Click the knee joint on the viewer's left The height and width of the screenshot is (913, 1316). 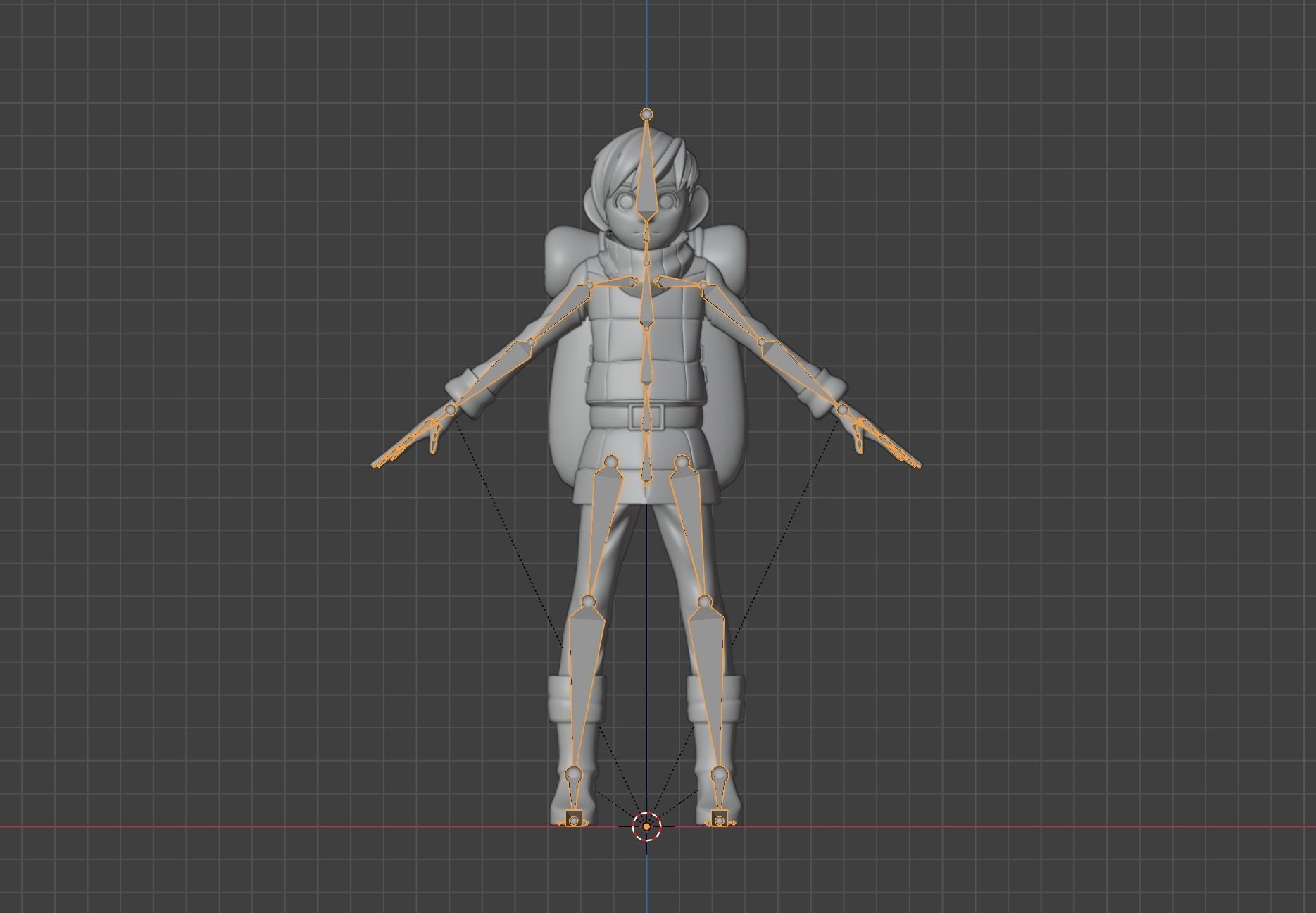(589, 602)
